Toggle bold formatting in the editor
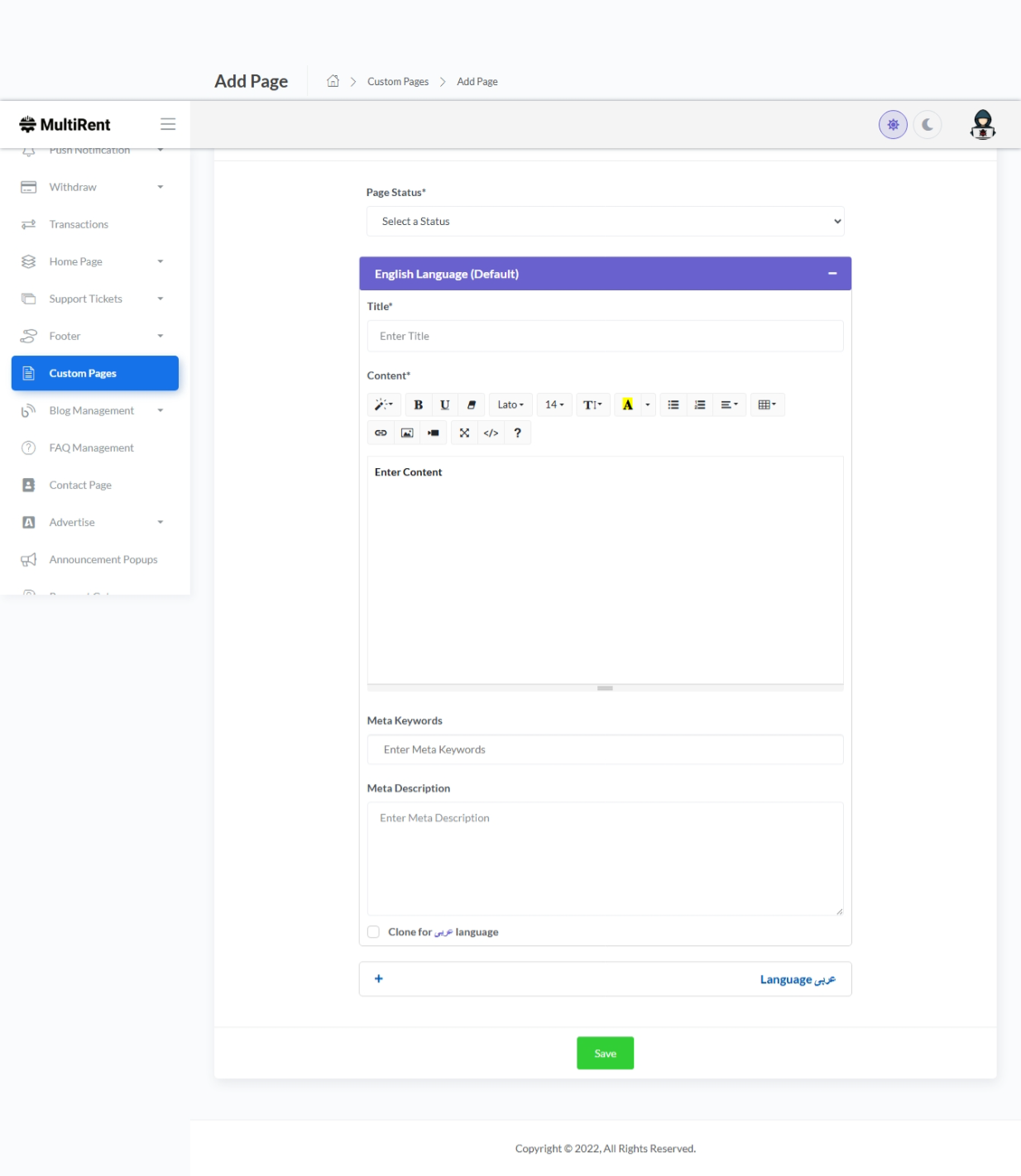 click(418, 404)
